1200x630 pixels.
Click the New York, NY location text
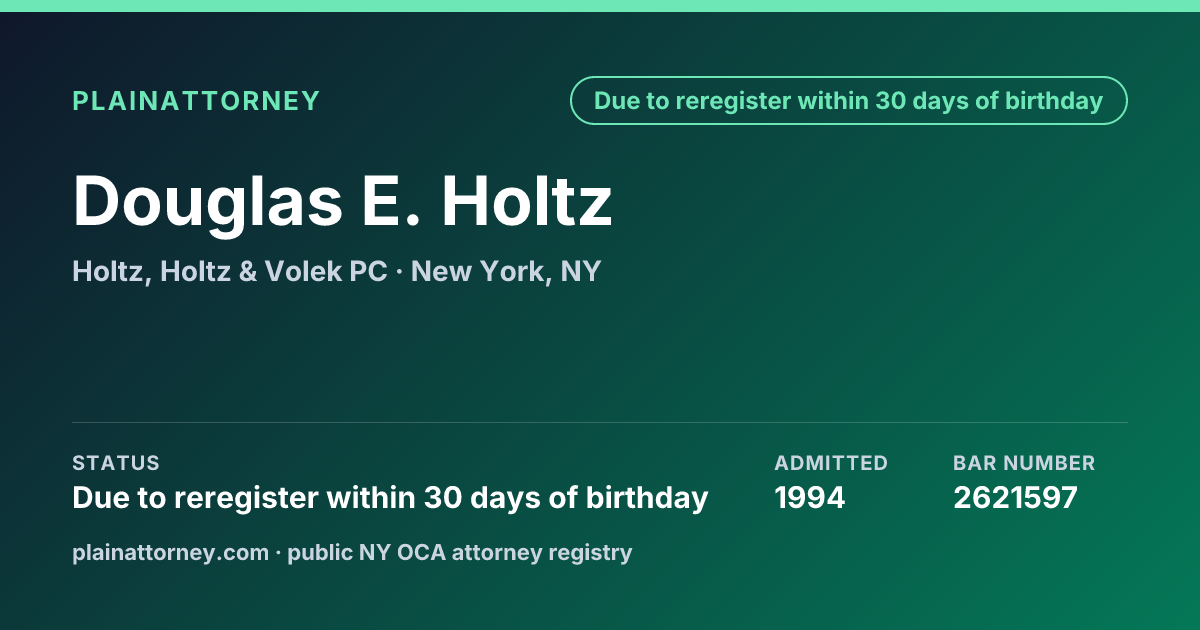[x=506, y=271]
